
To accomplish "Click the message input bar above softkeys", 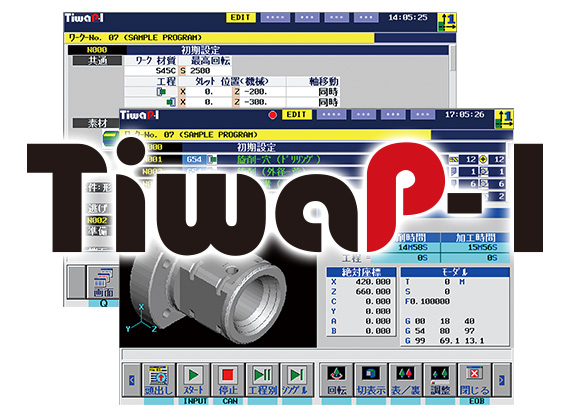I will (317, 354).
